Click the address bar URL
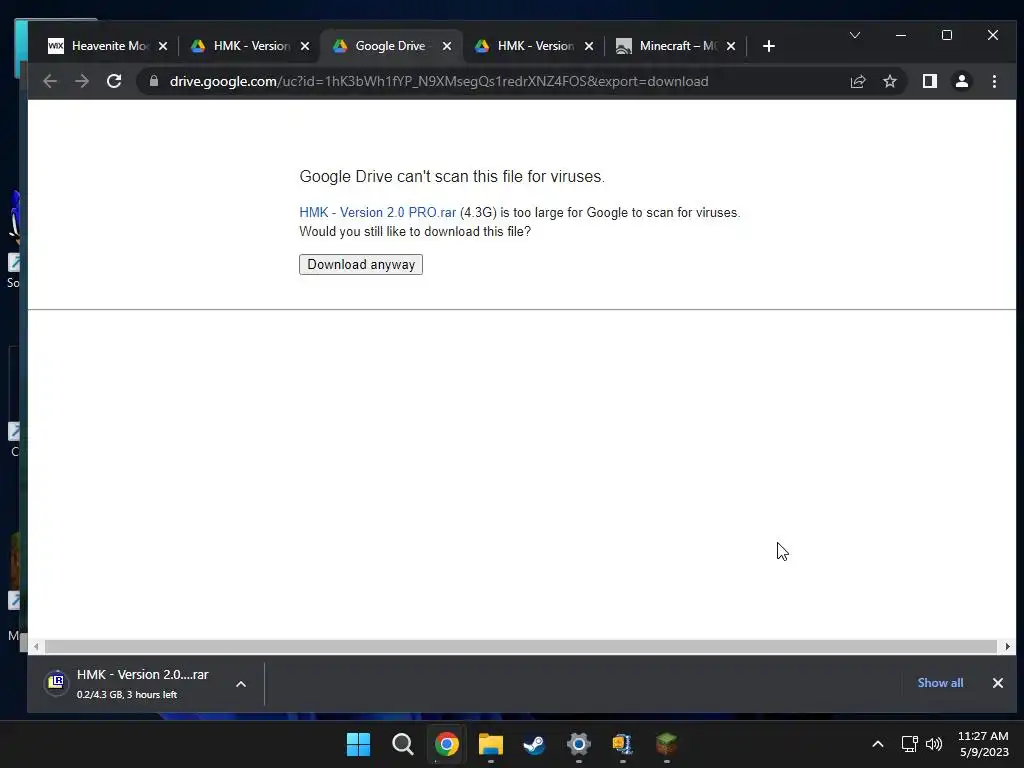 coord(439,81)
